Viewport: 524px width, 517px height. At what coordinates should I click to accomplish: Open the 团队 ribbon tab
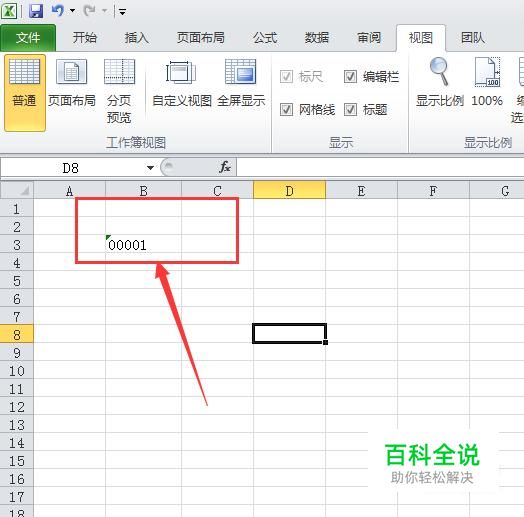(x=473, y=37)
